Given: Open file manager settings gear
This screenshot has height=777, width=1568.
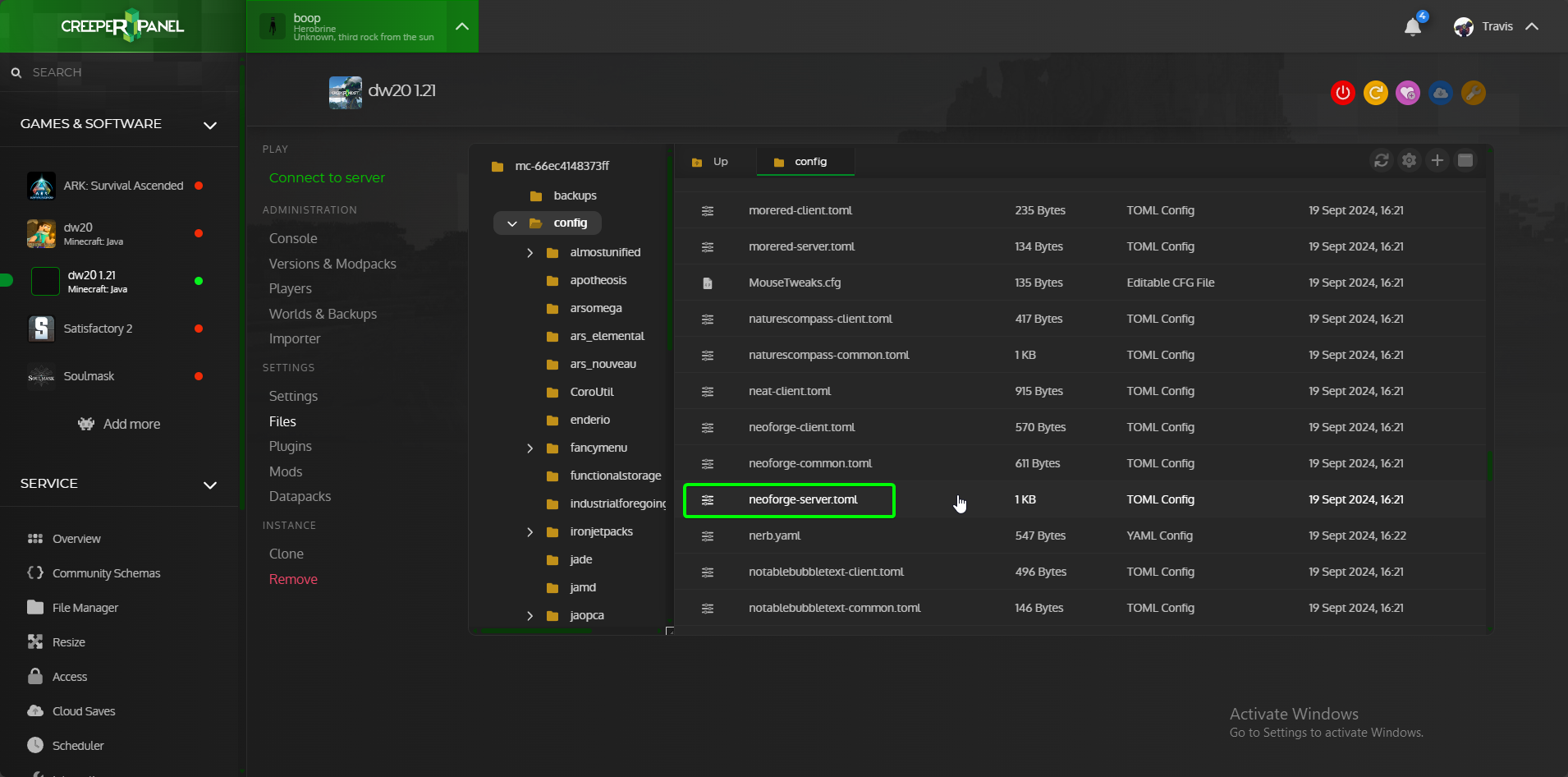Looking at the screenshot, I should (x=1410, y=160).
